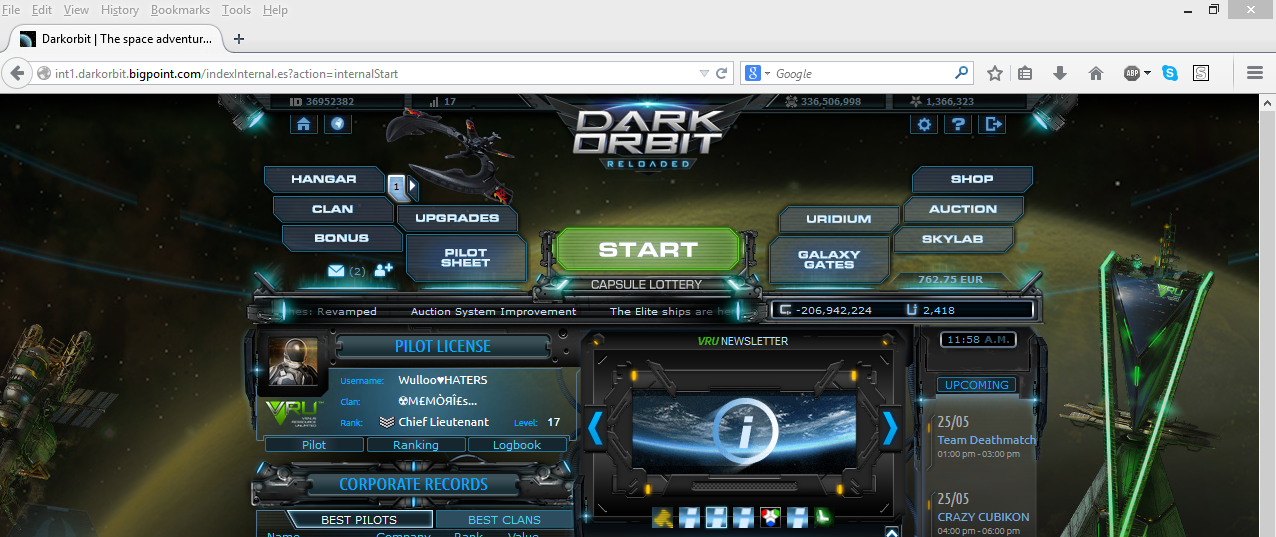Open the View menu

[x=76, y=10]
